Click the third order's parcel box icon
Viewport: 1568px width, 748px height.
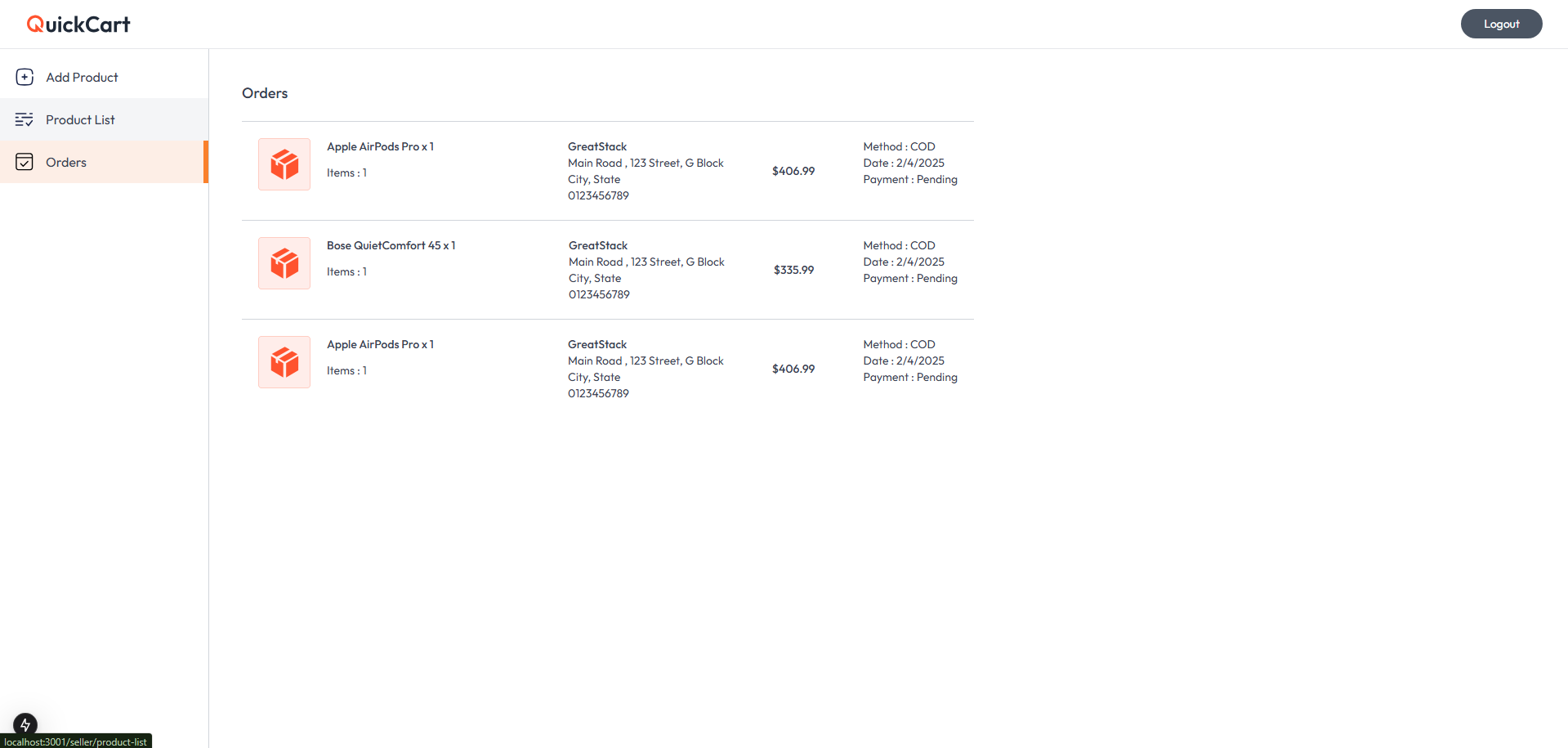click(x=284, y=362)
